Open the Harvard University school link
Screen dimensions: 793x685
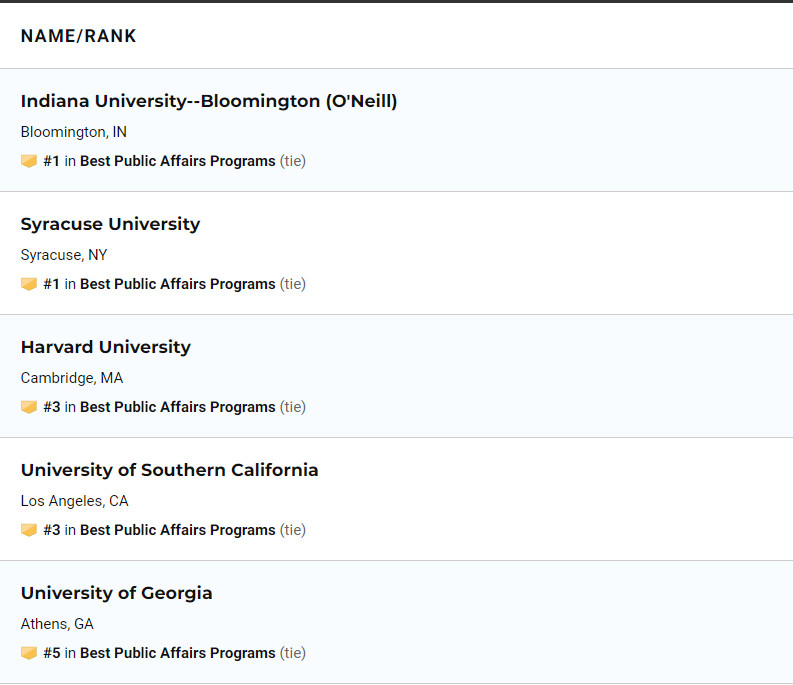(105, 347)
